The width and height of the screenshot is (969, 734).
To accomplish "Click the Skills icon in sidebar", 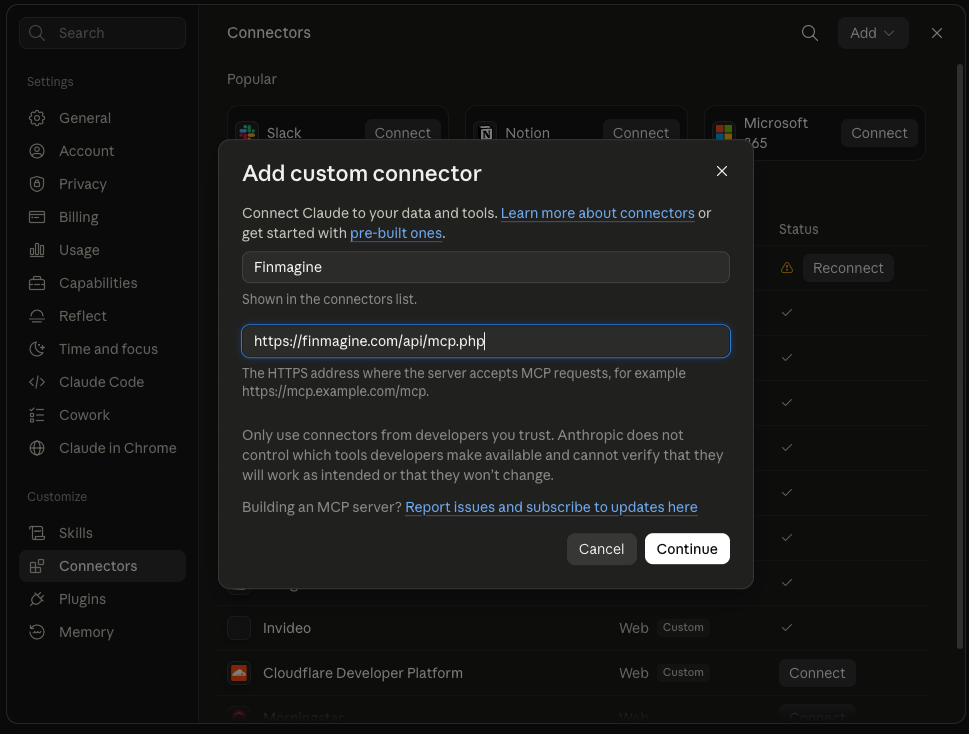I will point(37,533).
